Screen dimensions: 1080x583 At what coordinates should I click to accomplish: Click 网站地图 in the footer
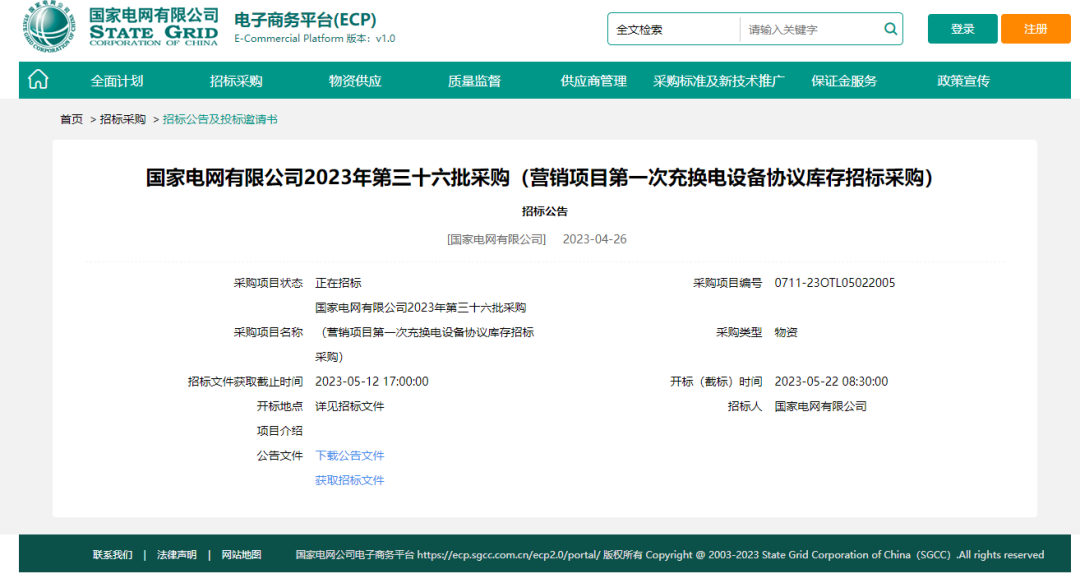(x=241, y=555)
